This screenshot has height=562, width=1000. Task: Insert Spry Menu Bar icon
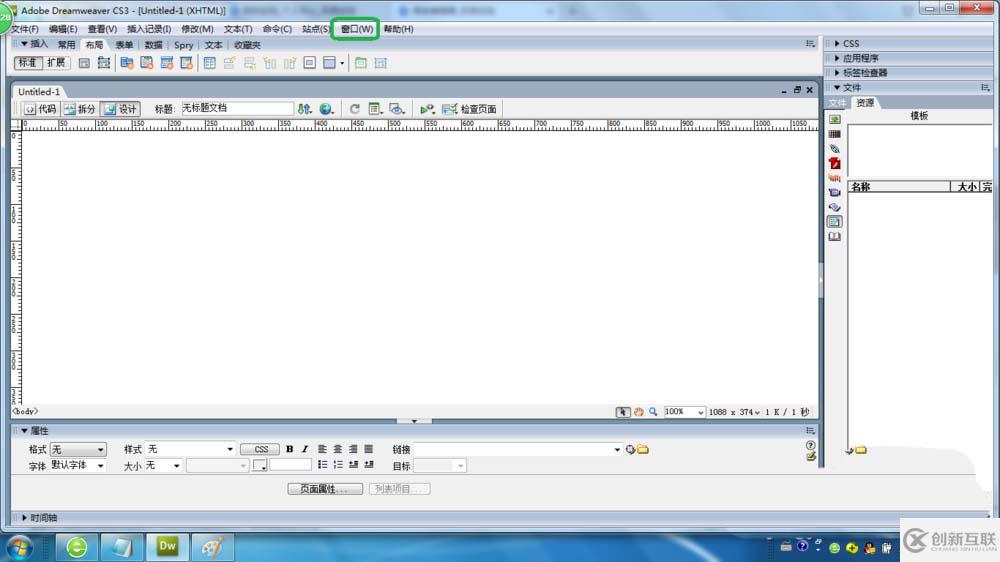(127, 63)
